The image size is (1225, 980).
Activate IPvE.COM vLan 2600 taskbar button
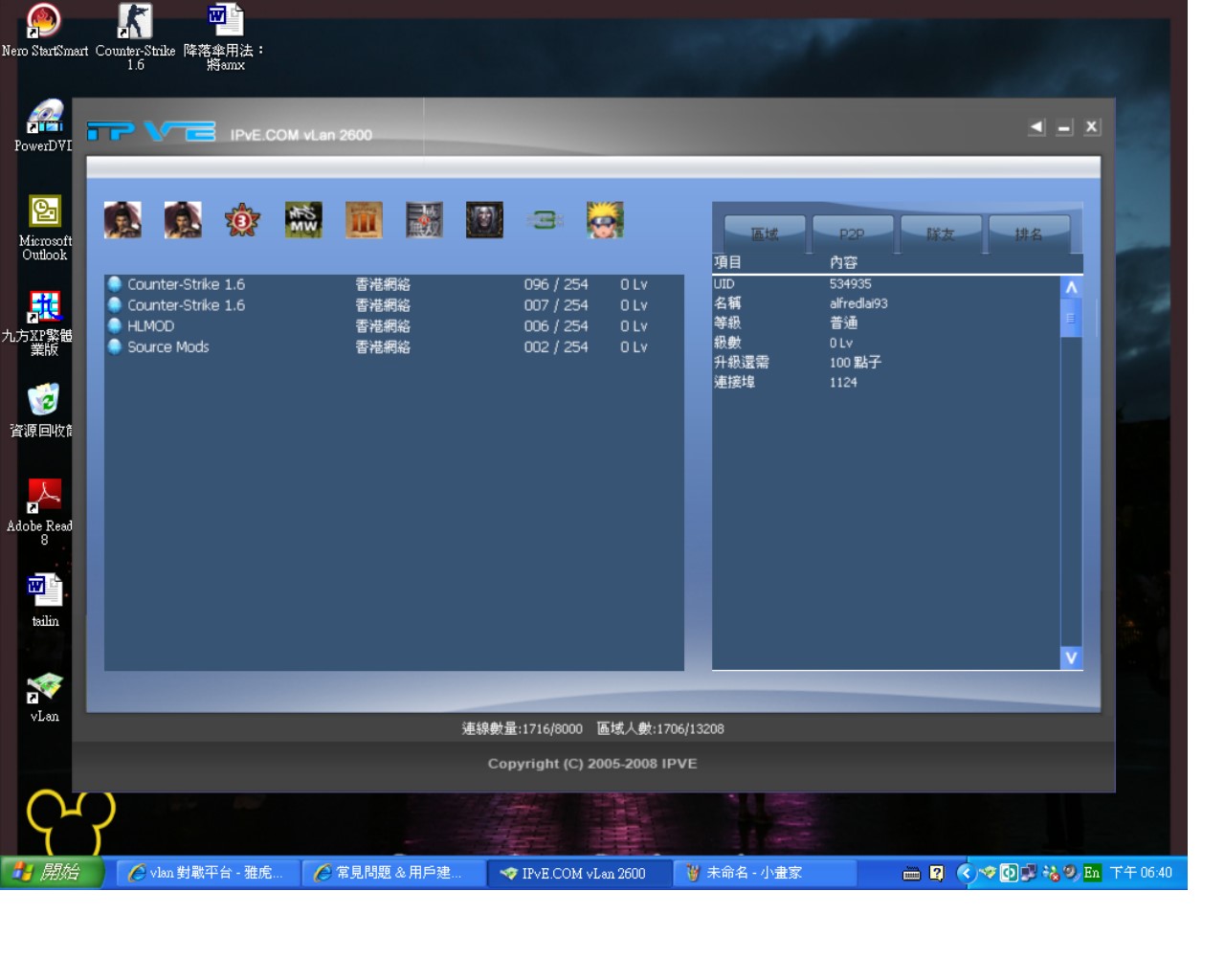tap(578, 873)
